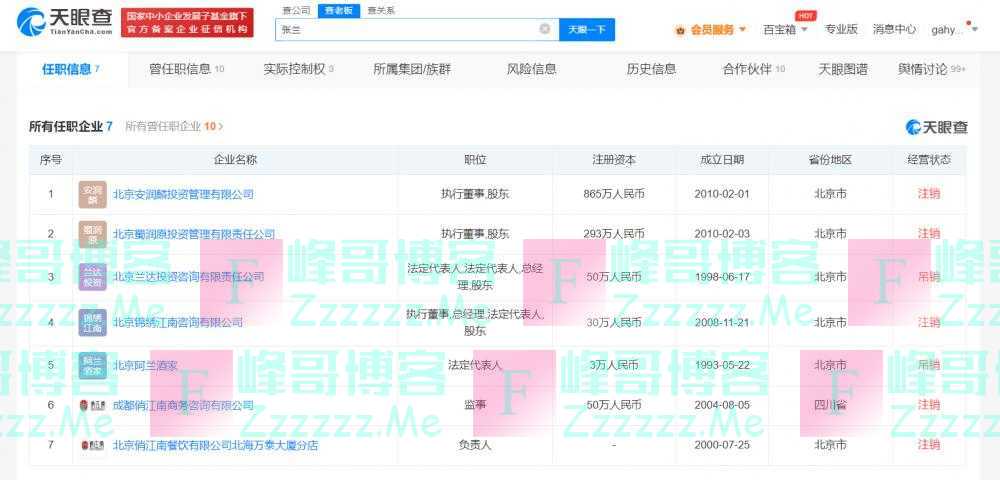Open 消息中心 in the header
1000x480 pixels.
tap(894, 29)
